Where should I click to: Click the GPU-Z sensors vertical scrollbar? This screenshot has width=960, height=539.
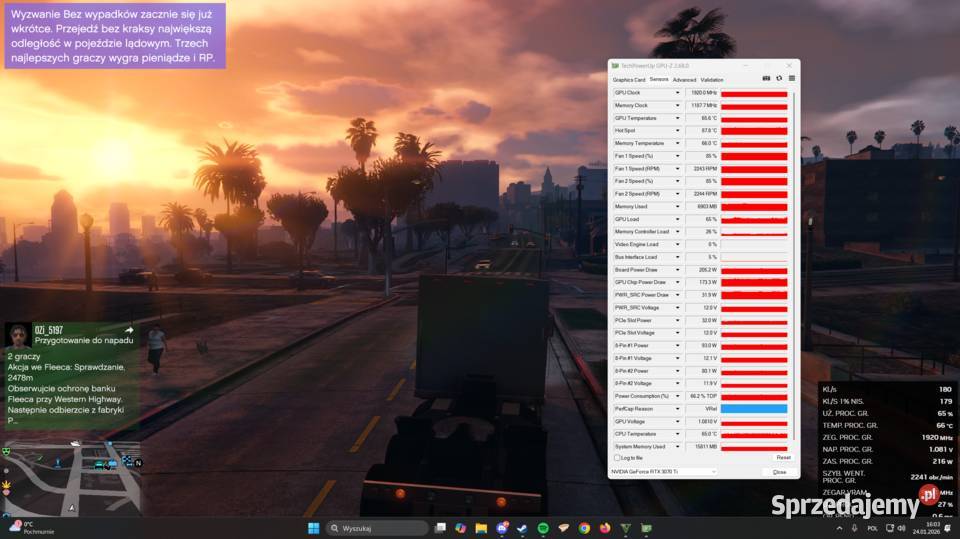(x=794, y=266)
